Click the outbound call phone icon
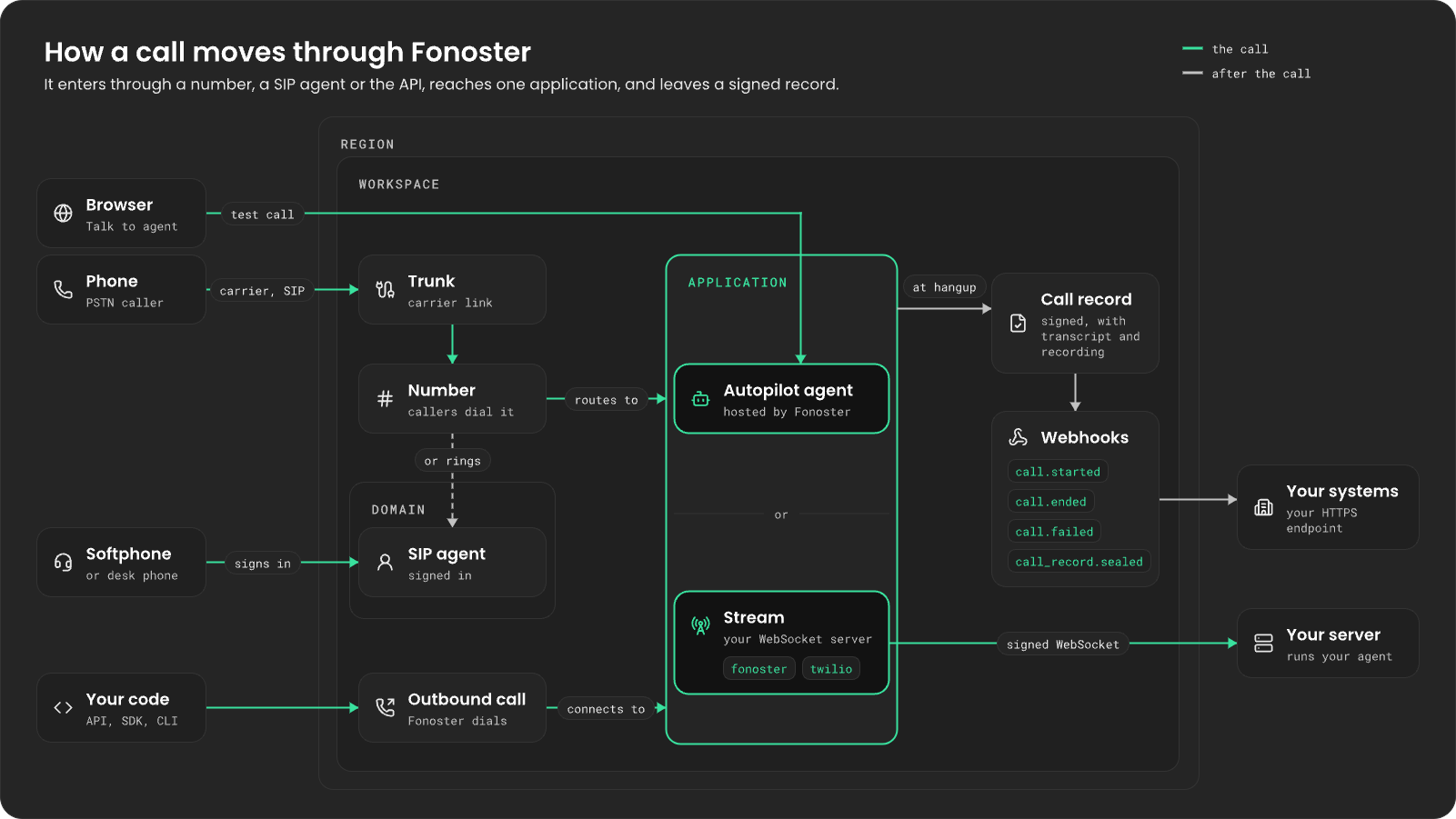Viewport: 1456px width, 819px height. tap(385, 707)
